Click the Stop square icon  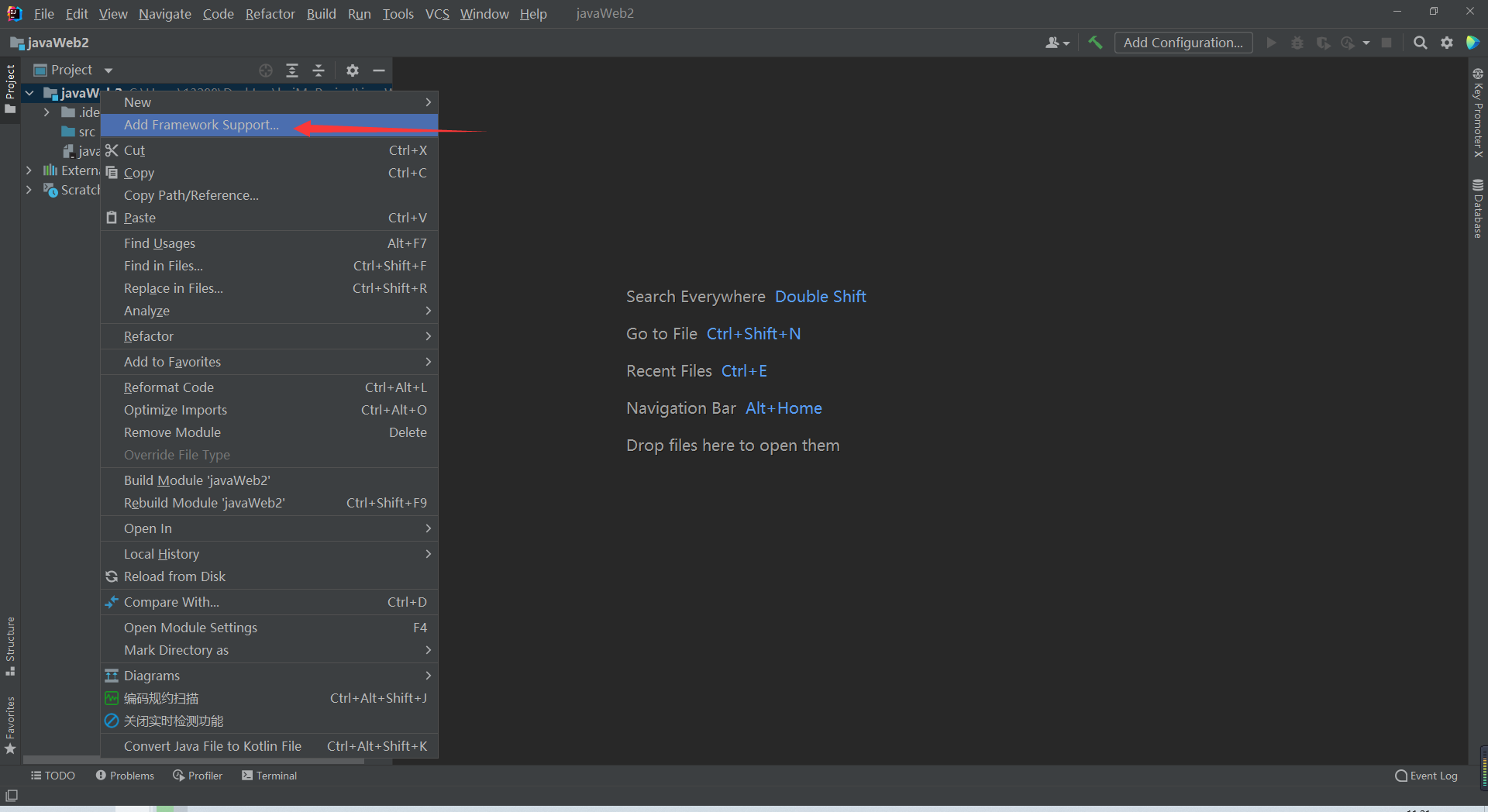coord(1386,43)
